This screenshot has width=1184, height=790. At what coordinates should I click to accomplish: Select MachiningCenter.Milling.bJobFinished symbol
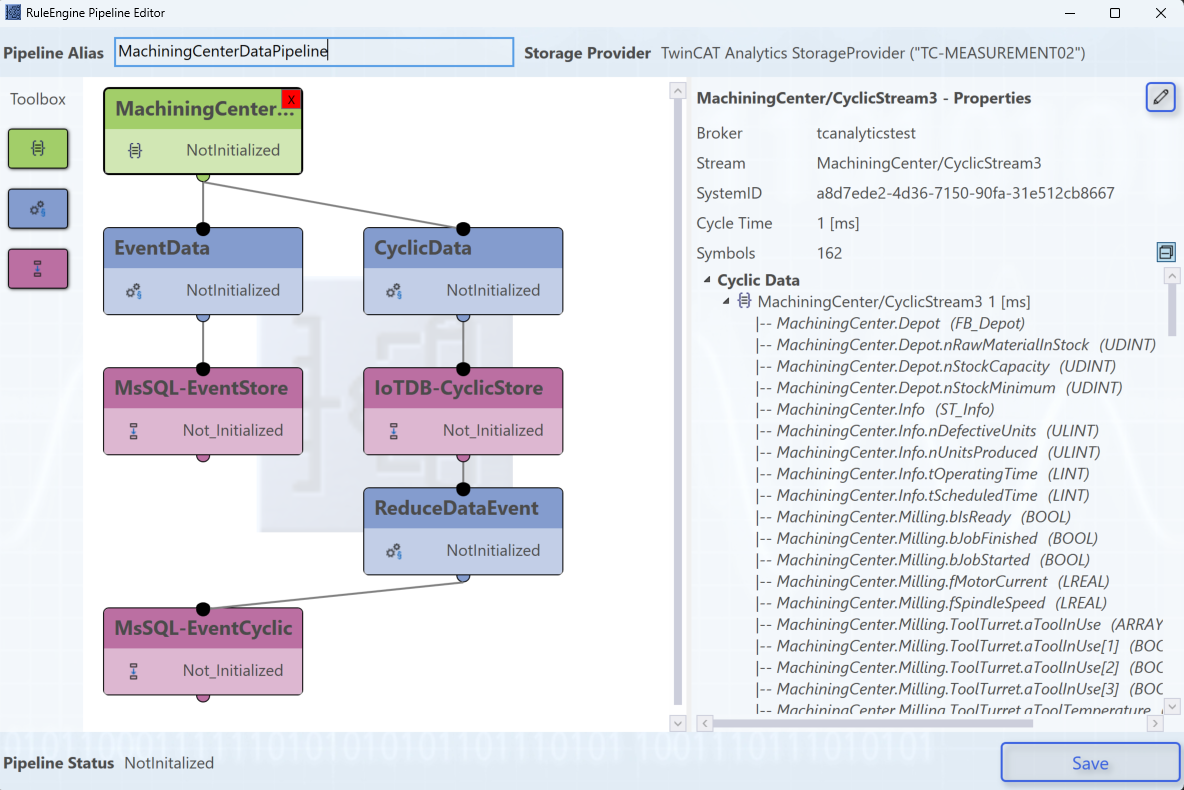click(x=936, y=538)
